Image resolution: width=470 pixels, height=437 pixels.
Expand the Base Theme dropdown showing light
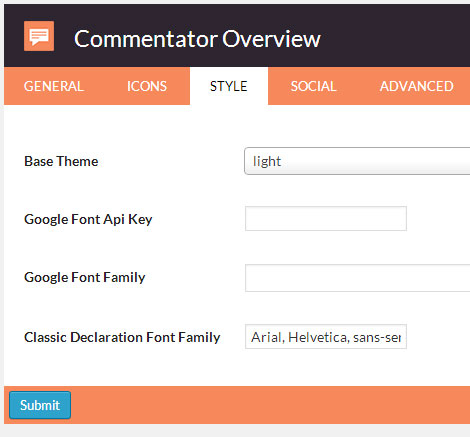[357, 161]
